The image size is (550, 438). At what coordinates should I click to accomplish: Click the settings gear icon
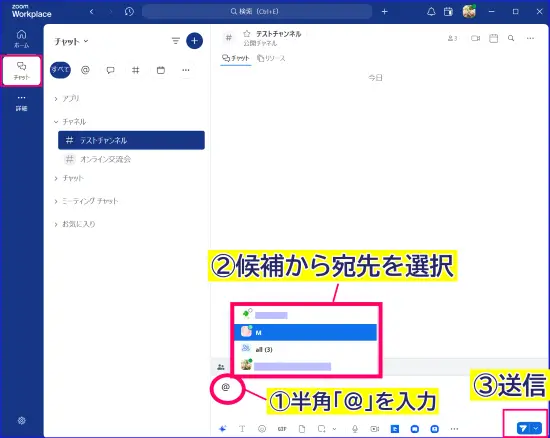pyautogui.click(x=21, y=420)
